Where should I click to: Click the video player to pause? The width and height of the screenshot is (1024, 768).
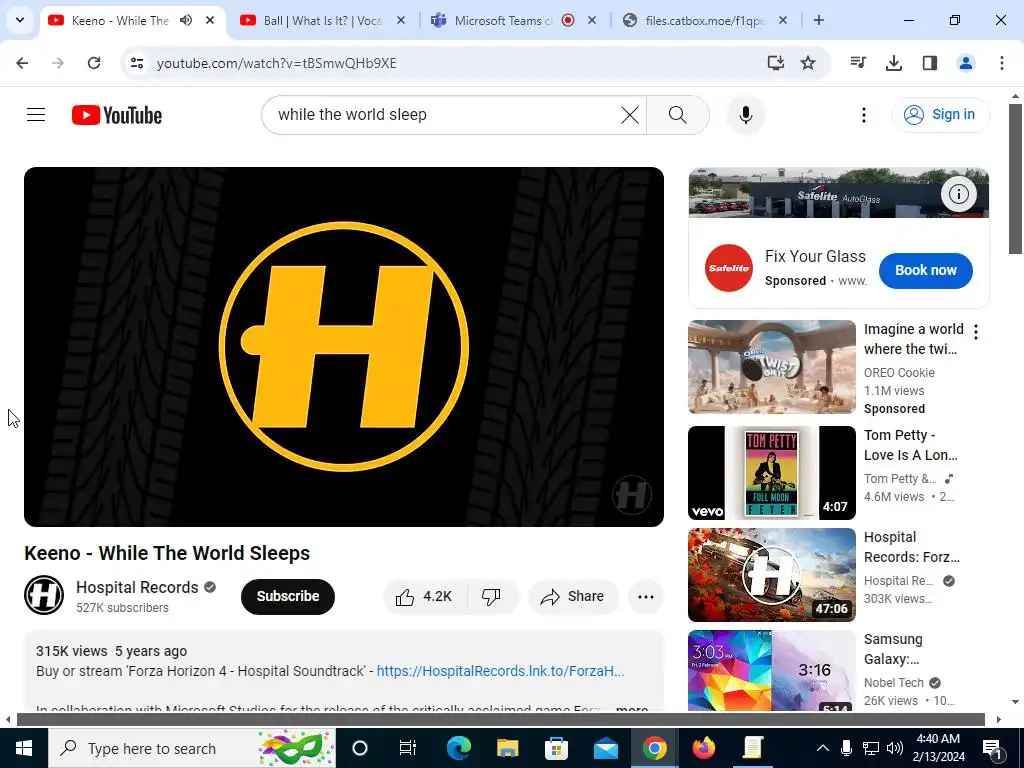click(x=344, y=347)
